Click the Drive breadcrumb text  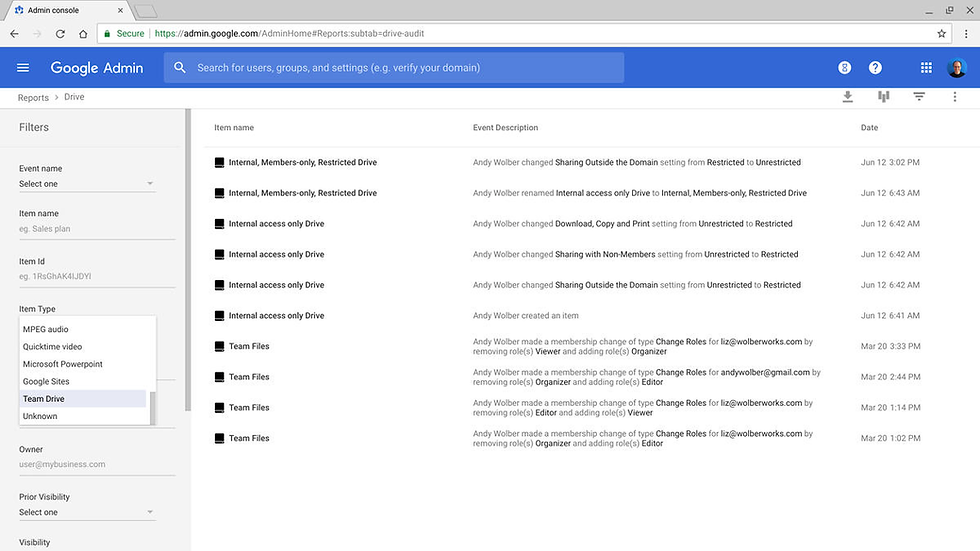point(74,97)
